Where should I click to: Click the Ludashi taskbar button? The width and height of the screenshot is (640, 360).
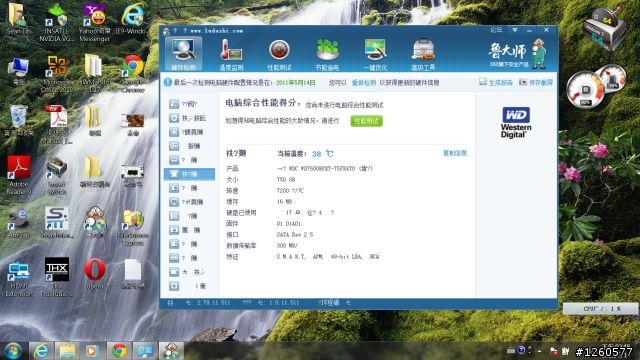(171, 351)
